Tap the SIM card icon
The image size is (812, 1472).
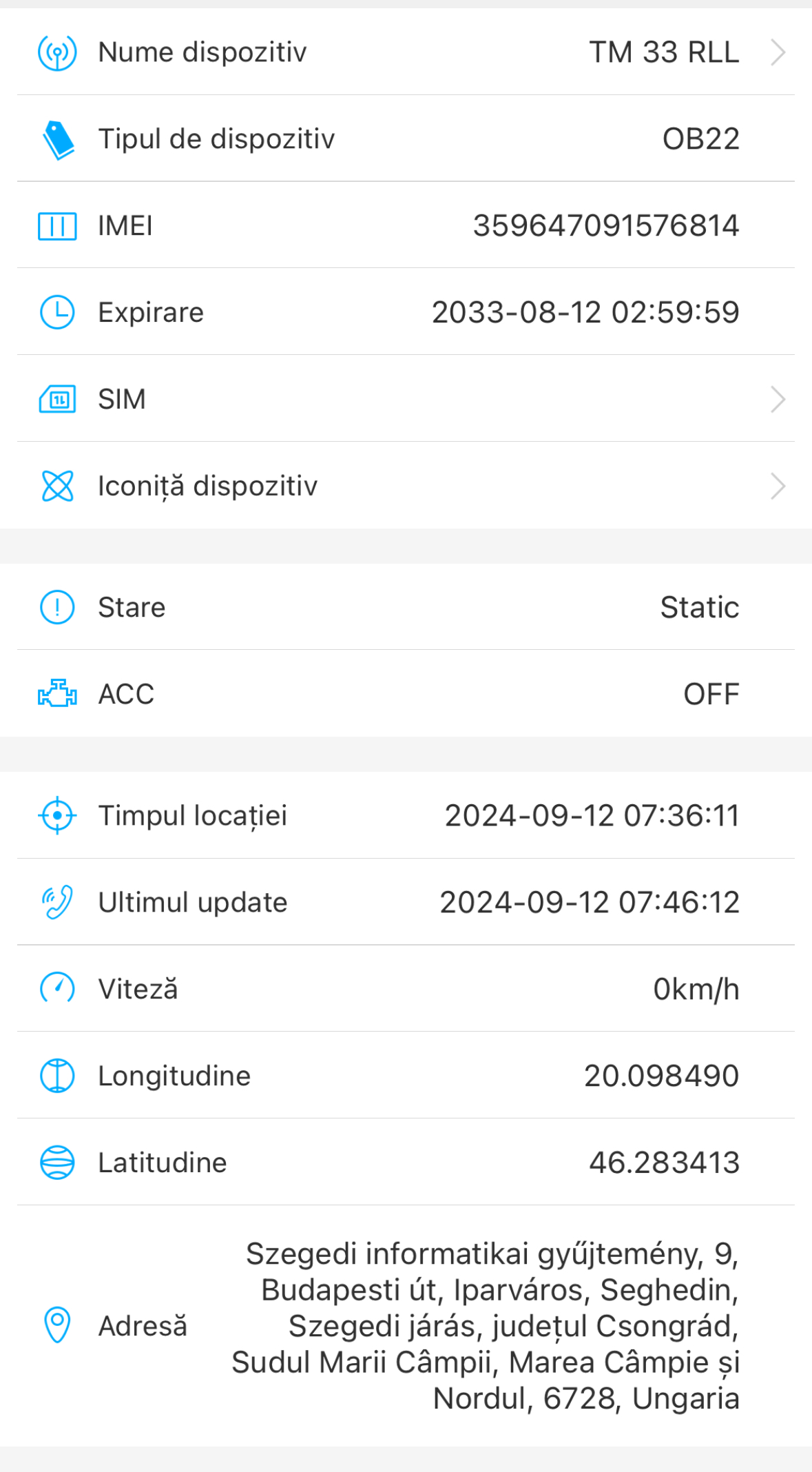(57, 399)
